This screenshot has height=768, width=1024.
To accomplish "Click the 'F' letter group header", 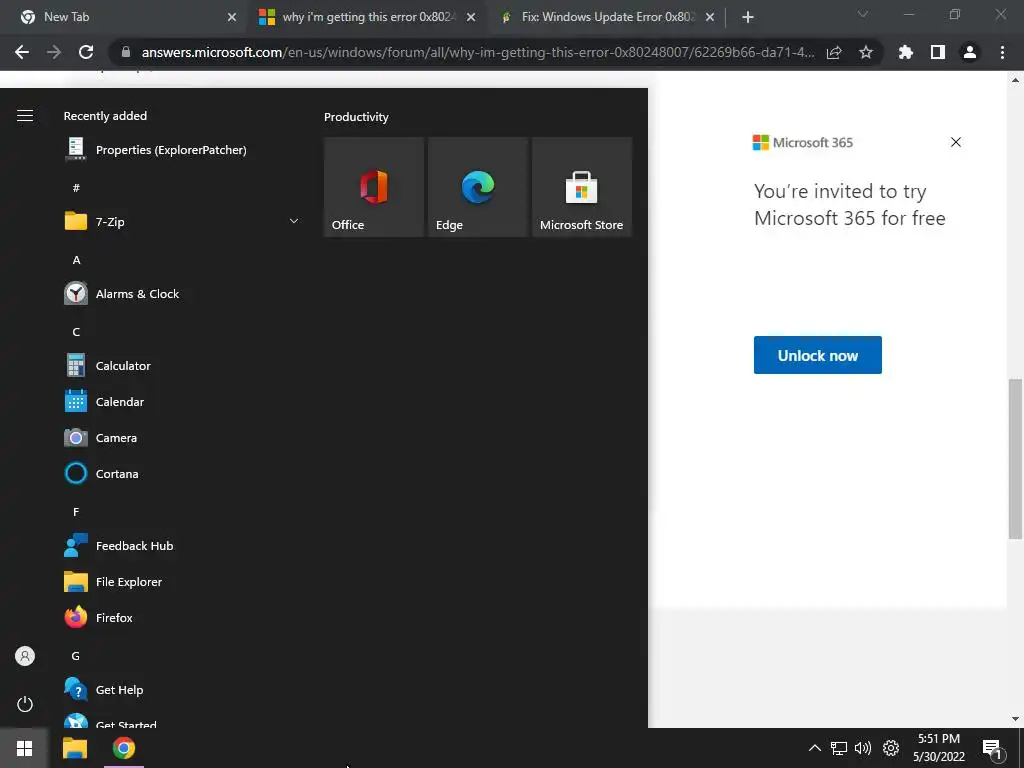I will (76, 512).
